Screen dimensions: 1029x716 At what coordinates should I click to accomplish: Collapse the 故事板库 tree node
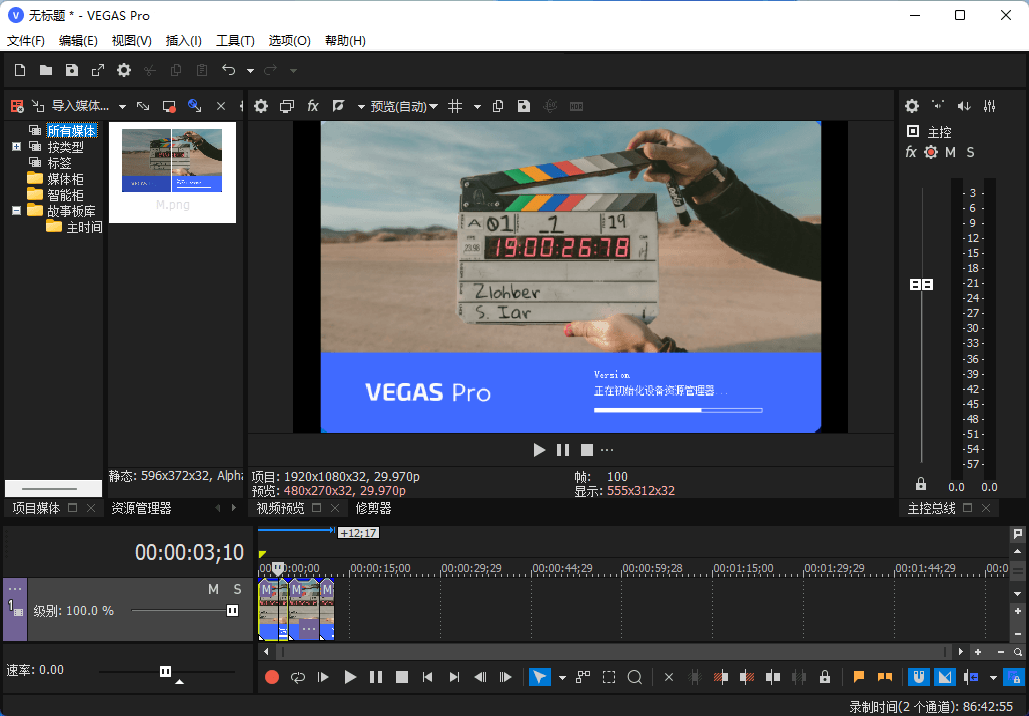click(16, 211)
